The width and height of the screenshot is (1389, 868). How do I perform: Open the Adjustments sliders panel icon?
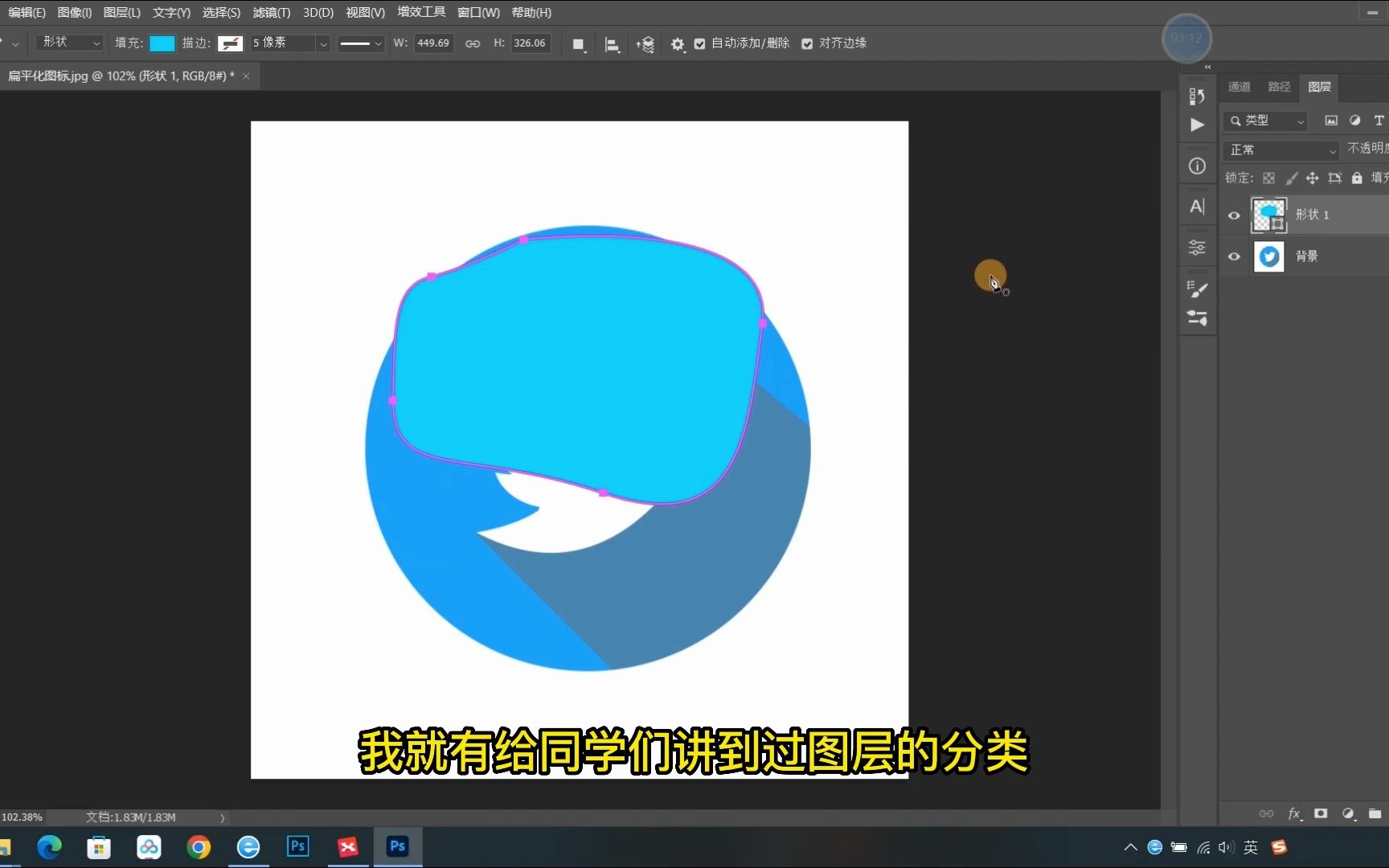point(1197,248)
